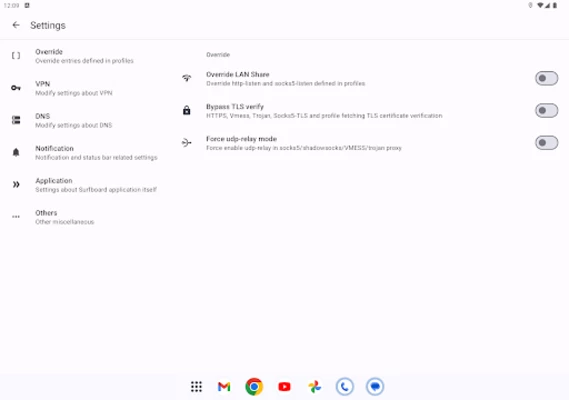Click the Others three-dots icon
Screen dimensions: 569x400
point(16,217)
